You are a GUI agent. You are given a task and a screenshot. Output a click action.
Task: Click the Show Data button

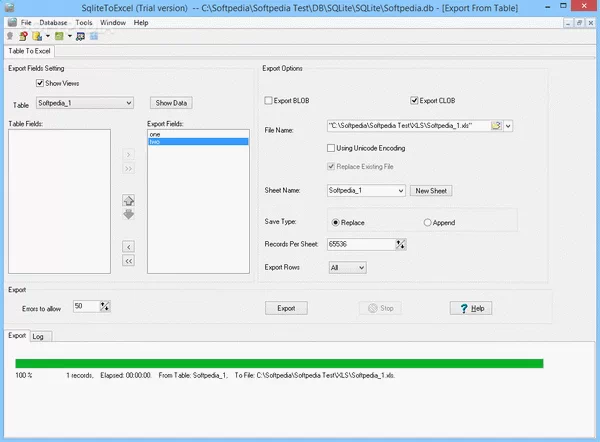[171, 103]
